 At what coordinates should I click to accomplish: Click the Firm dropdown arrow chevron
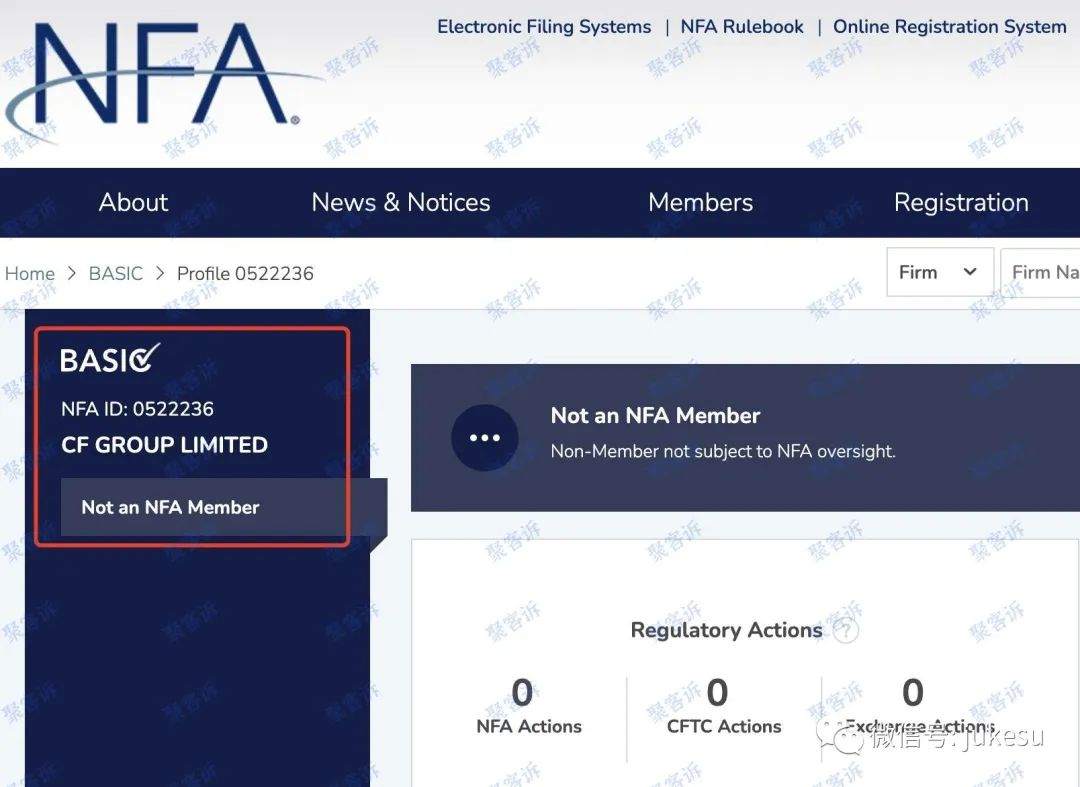pyautogui.click(x=970, y=272)
